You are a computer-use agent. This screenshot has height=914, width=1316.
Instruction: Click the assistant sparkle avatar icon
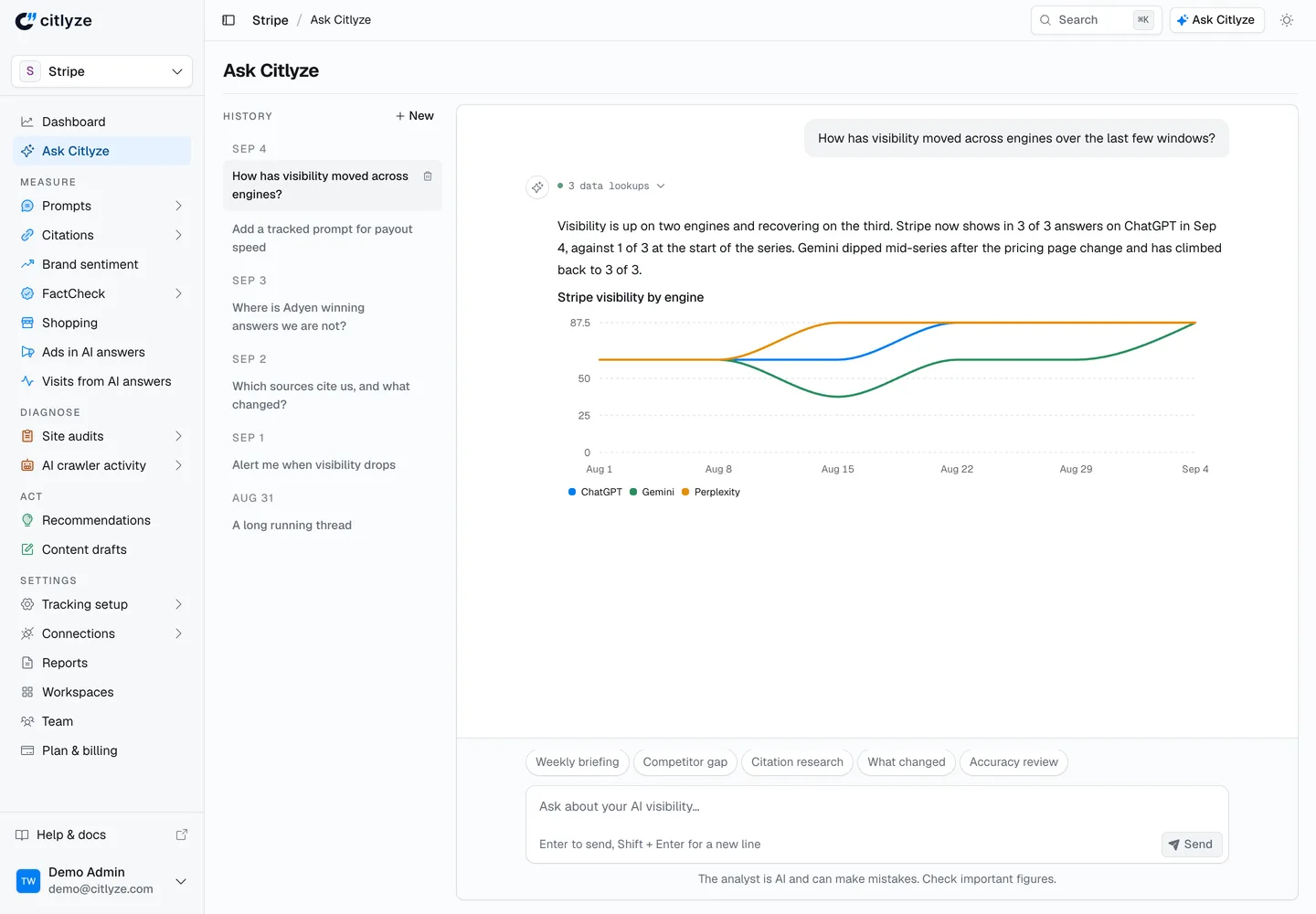click(x=537, y=186)
